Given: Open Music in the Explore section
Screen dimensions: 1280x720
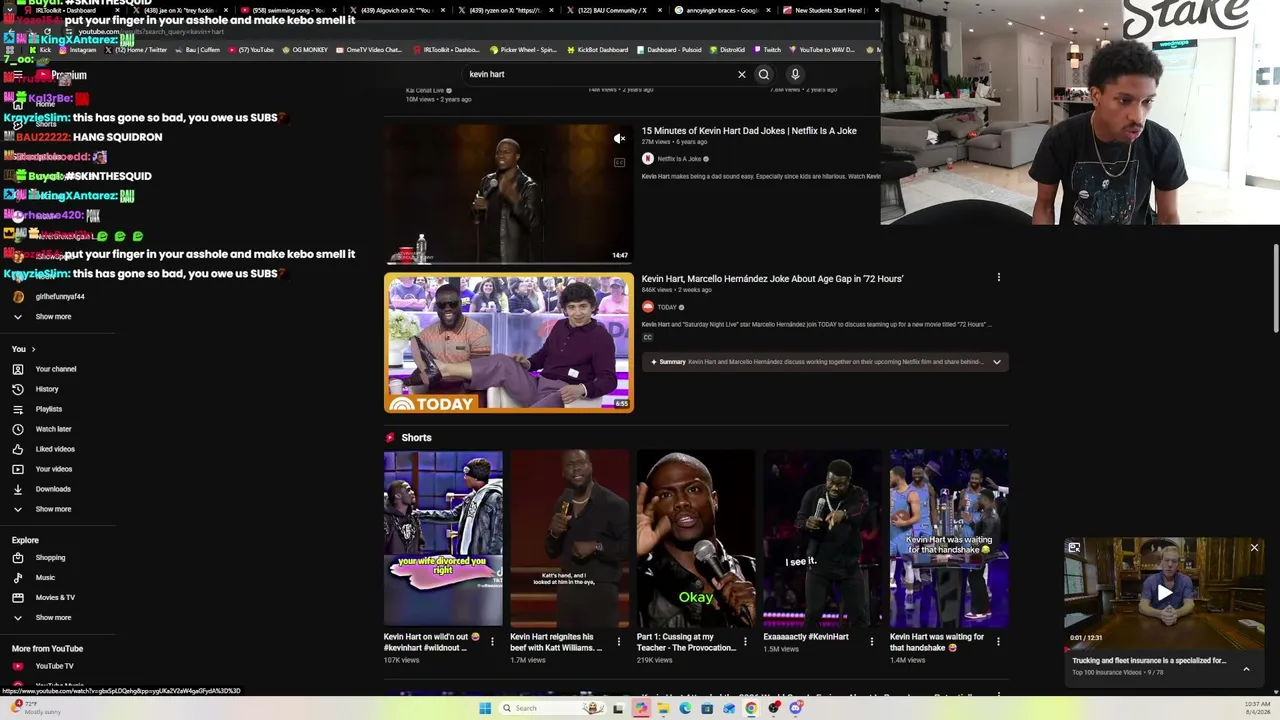Looking at the screenshot, I should pos(45,578).
